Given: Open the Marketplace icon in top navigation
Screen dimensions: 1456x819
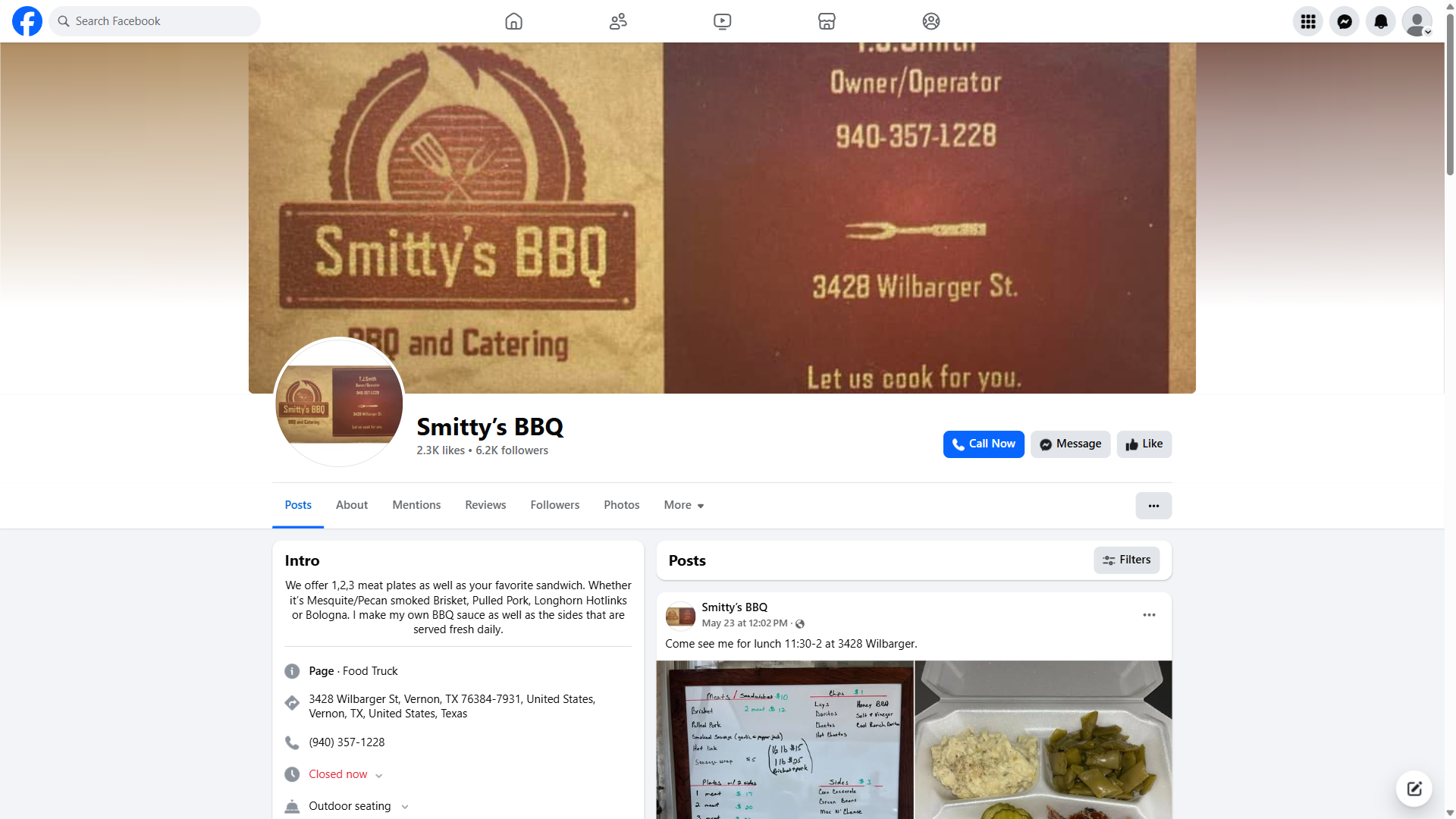Looking at the screenshot, I should [827, 21].
